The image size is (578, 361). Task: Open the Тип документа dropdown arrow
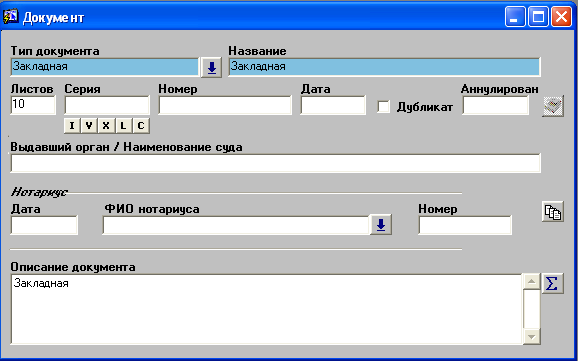pyautogui.click(x=211, y=67)
